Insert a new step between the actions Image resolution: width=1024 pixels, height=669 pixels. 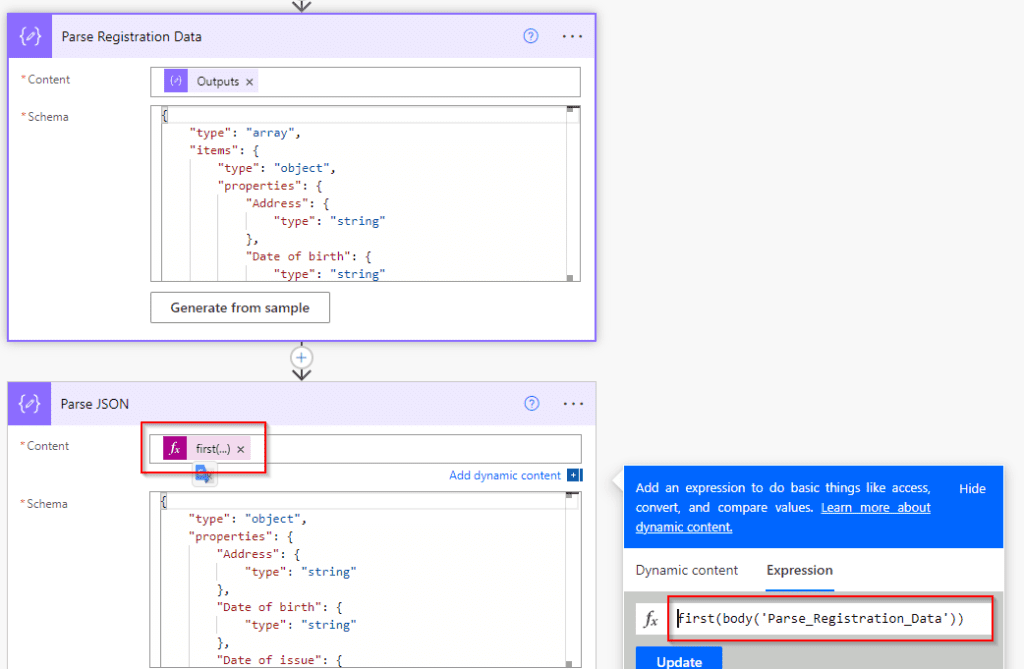[x=301, y=357]
